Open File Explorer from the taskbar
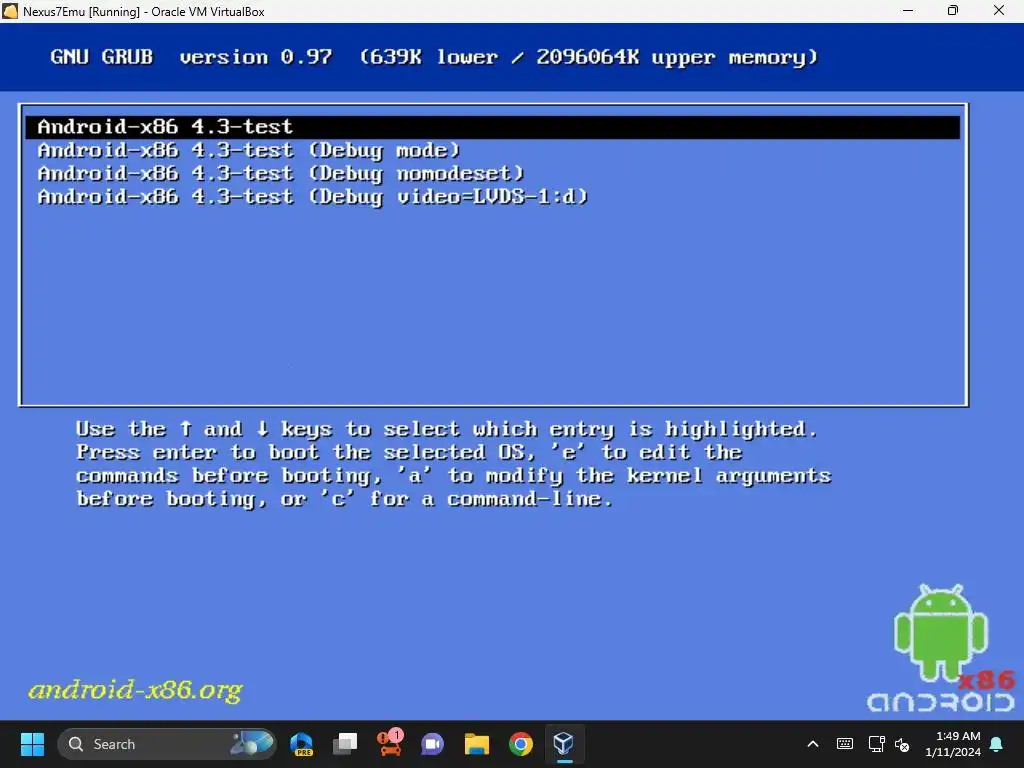This screenshot has width=1024, height=768. tap(477, 744)
